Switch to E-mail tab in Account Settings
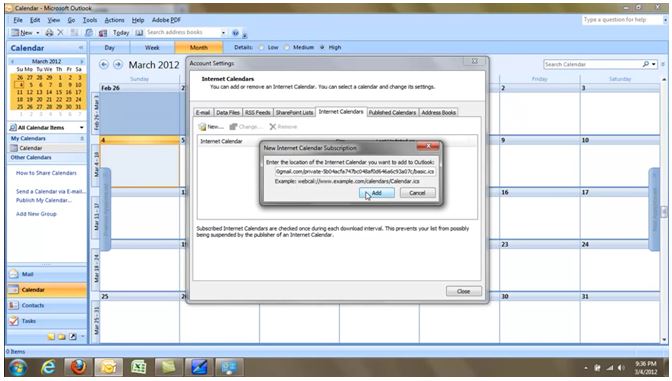The width and height of the screenshot is (672, 381). pyautogui.click(x=203, y=112)
